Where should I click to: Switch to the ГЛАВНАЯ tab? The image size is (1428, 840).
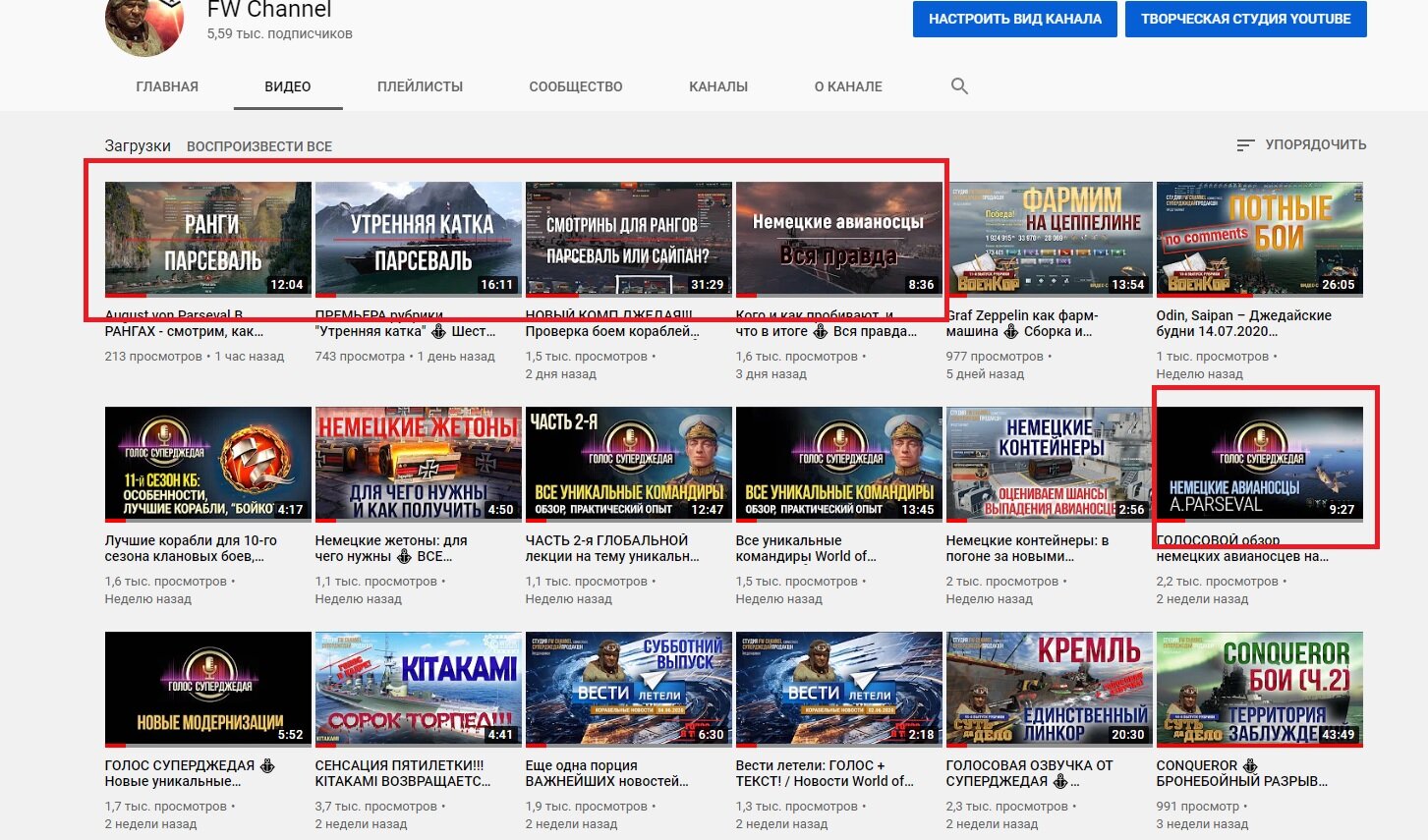pyautogui.click(x=167, y=86)
